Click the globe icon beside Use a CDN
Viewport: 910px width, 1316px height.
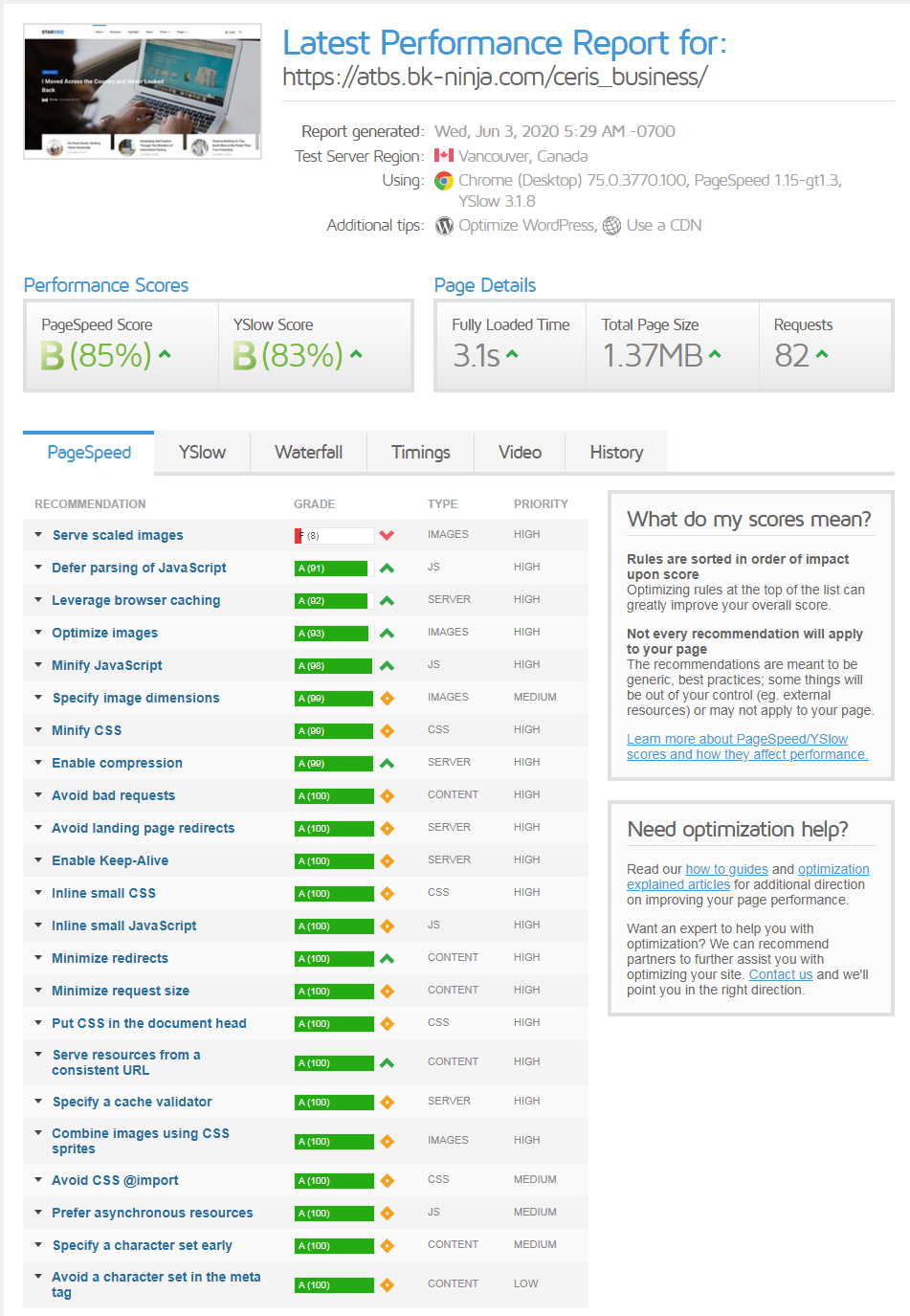611,226
